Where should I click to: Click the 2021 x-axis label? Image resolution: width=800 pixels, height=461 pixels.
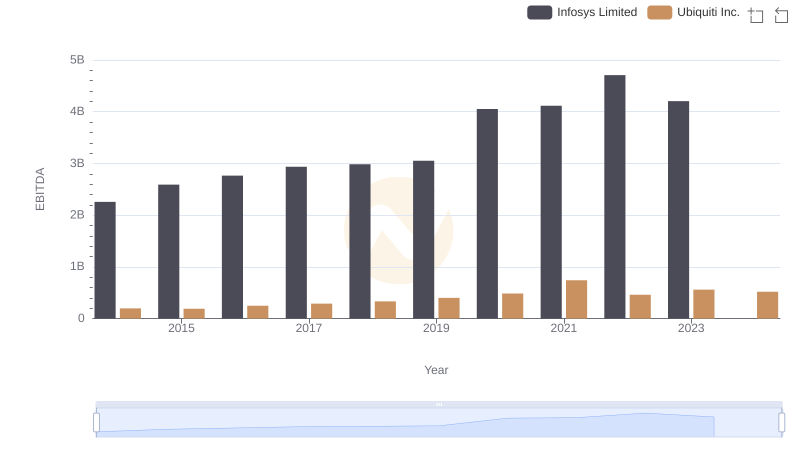pos(563,328)
